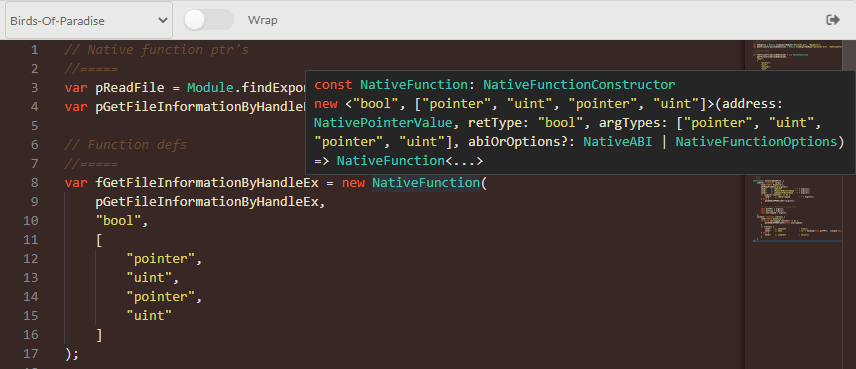
Task: Click the "pointer" string on line 12
Action: coord(160,259)
